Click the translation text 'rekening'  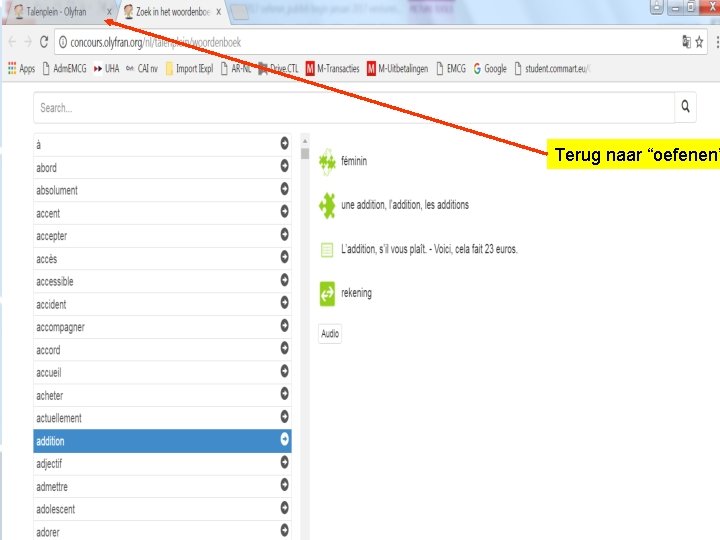[x=356, y=293]
